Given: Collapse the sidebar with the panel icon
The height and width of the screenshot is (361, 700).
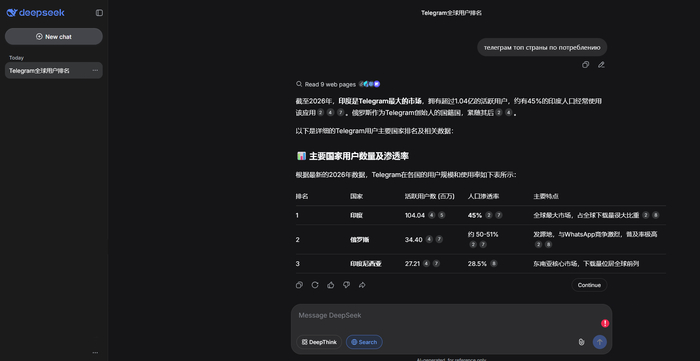Looking at the screenshot, I should 99,13.
